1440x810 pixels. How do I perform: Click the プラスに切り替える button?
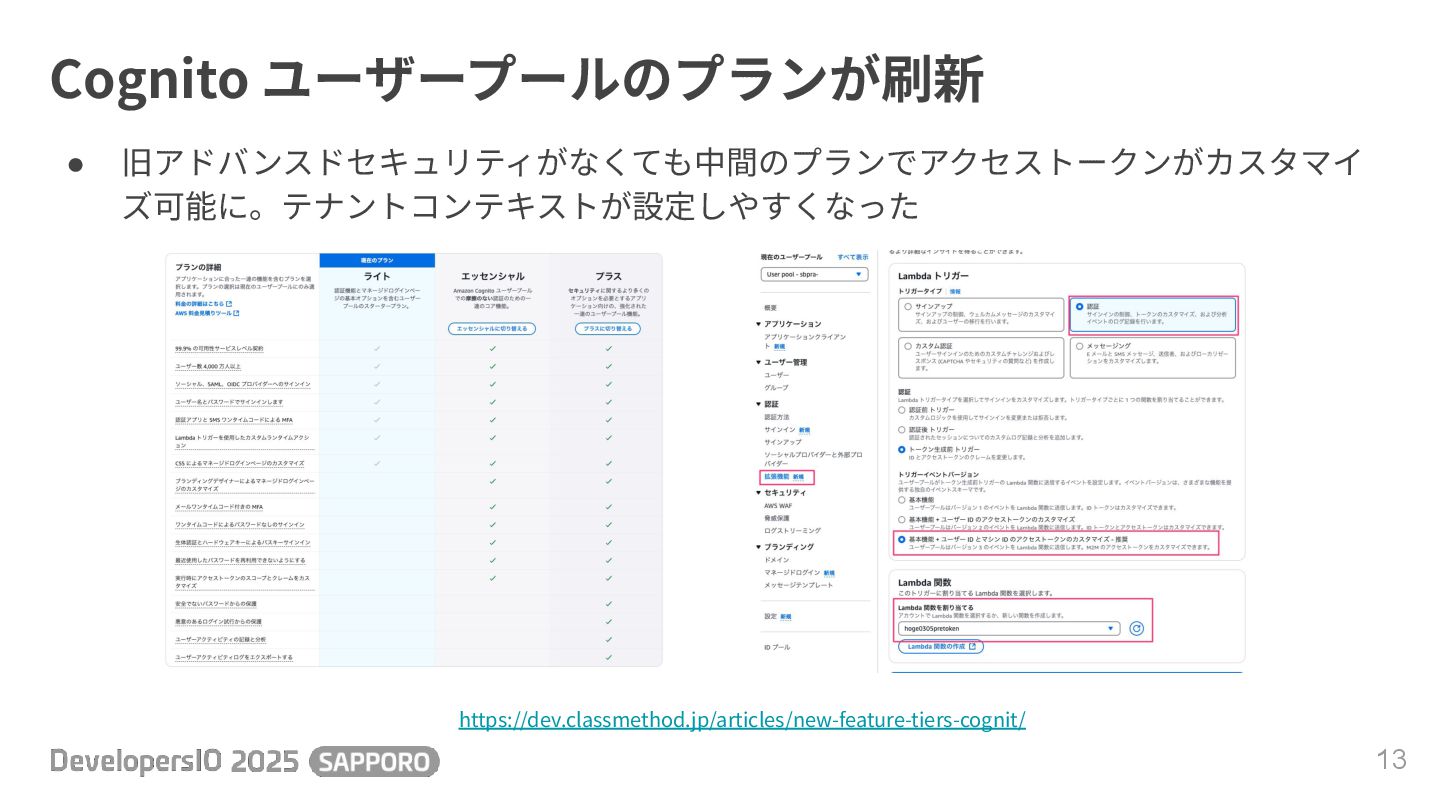608,329
